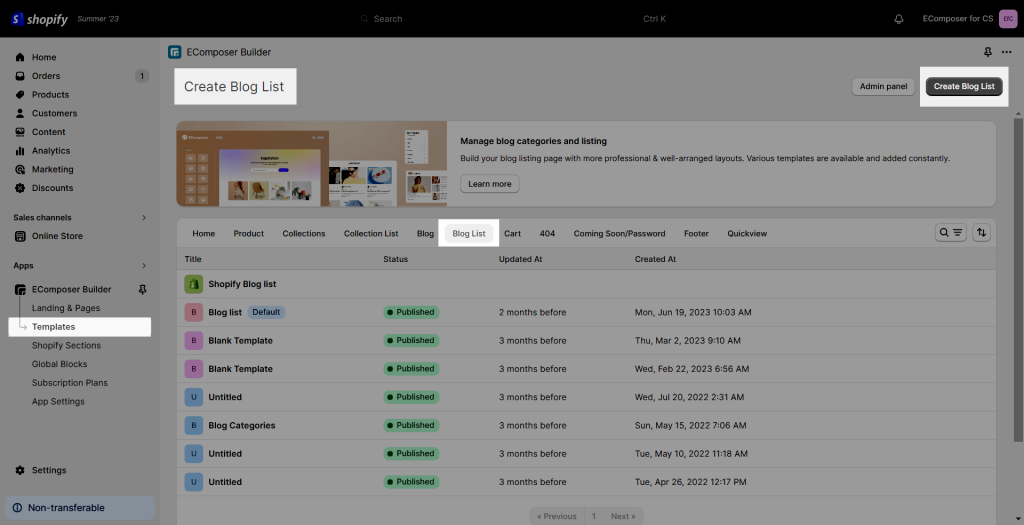Viewport: 1024px width, 525px height.
Task: Click the Products tag icon
Action: [x=20, y=95]
